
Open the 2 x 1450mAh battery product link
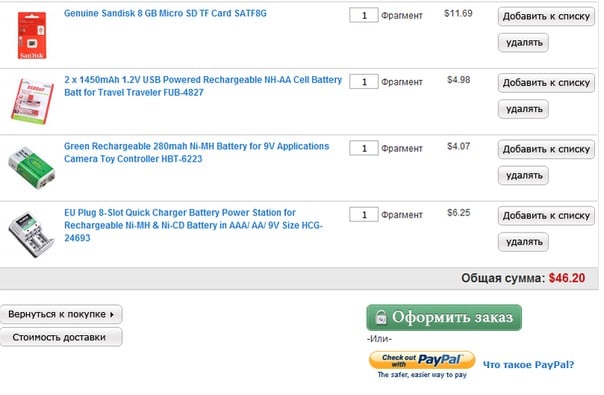pyautogui.click(x=203, y=86)
